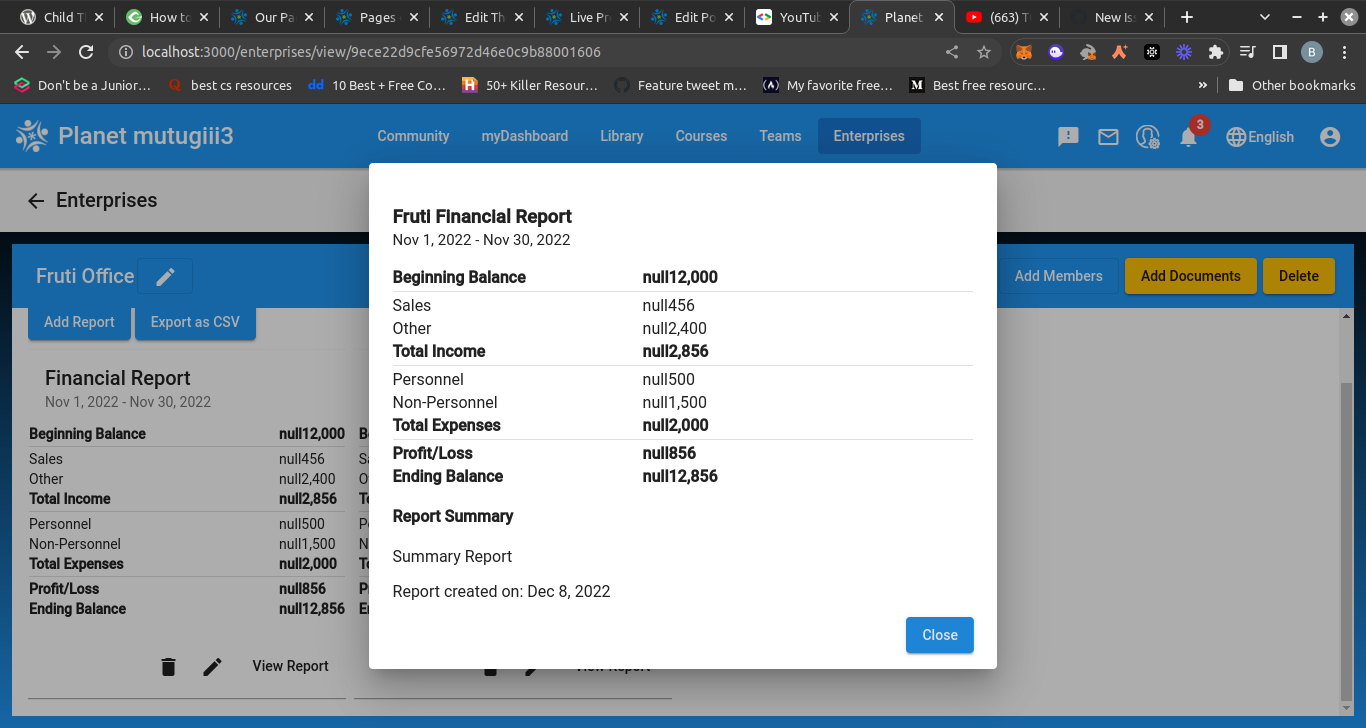The width and height of the screenshot is (1366, 728).
Task: Export the report as CSV
Action: (195, 323)
